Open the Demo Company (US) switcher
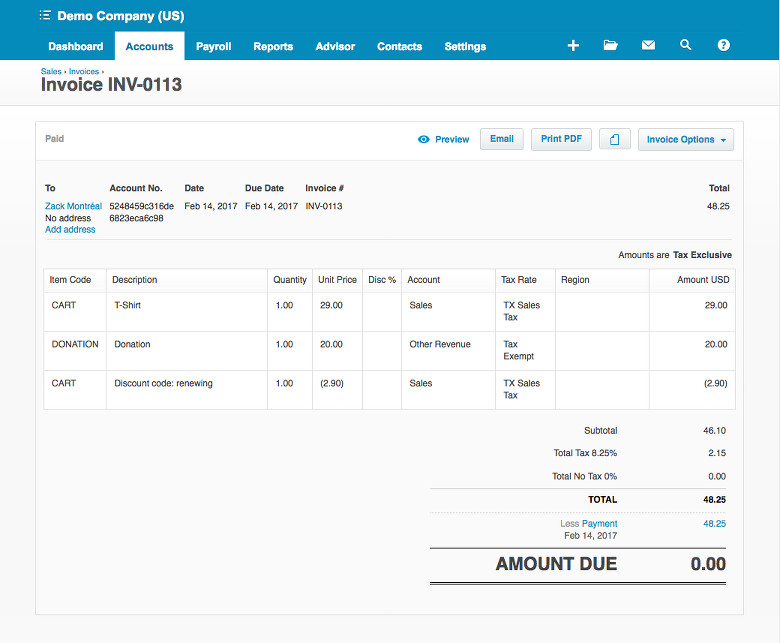780x643 pixels. coord(120,16)
